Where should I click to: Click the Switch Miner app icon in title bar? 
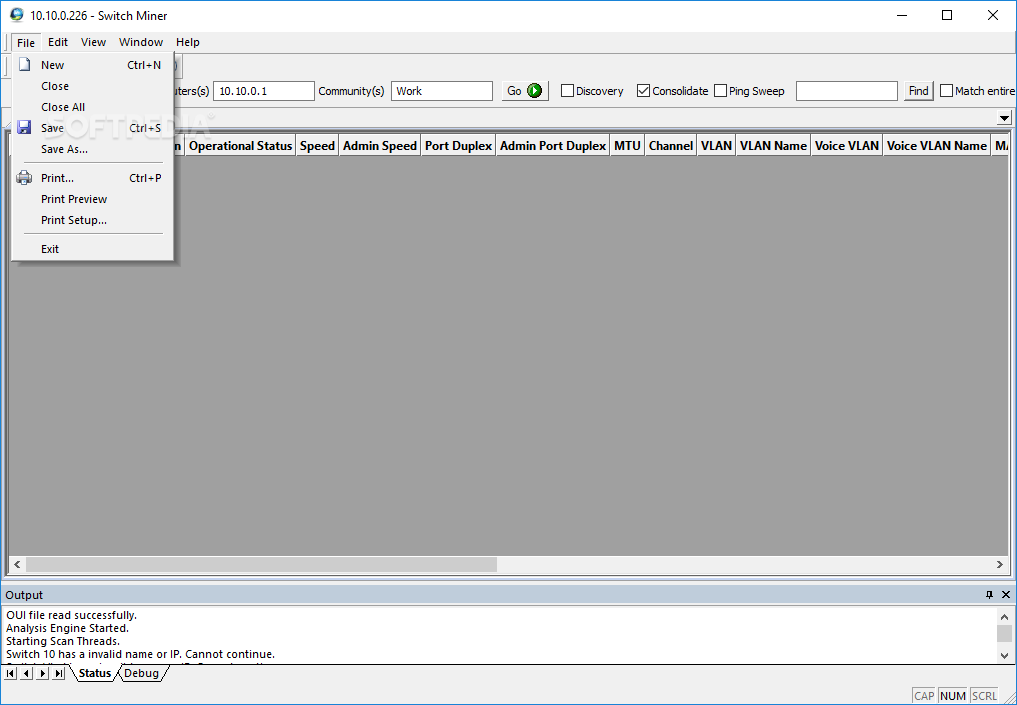click(x=16, y=15)
